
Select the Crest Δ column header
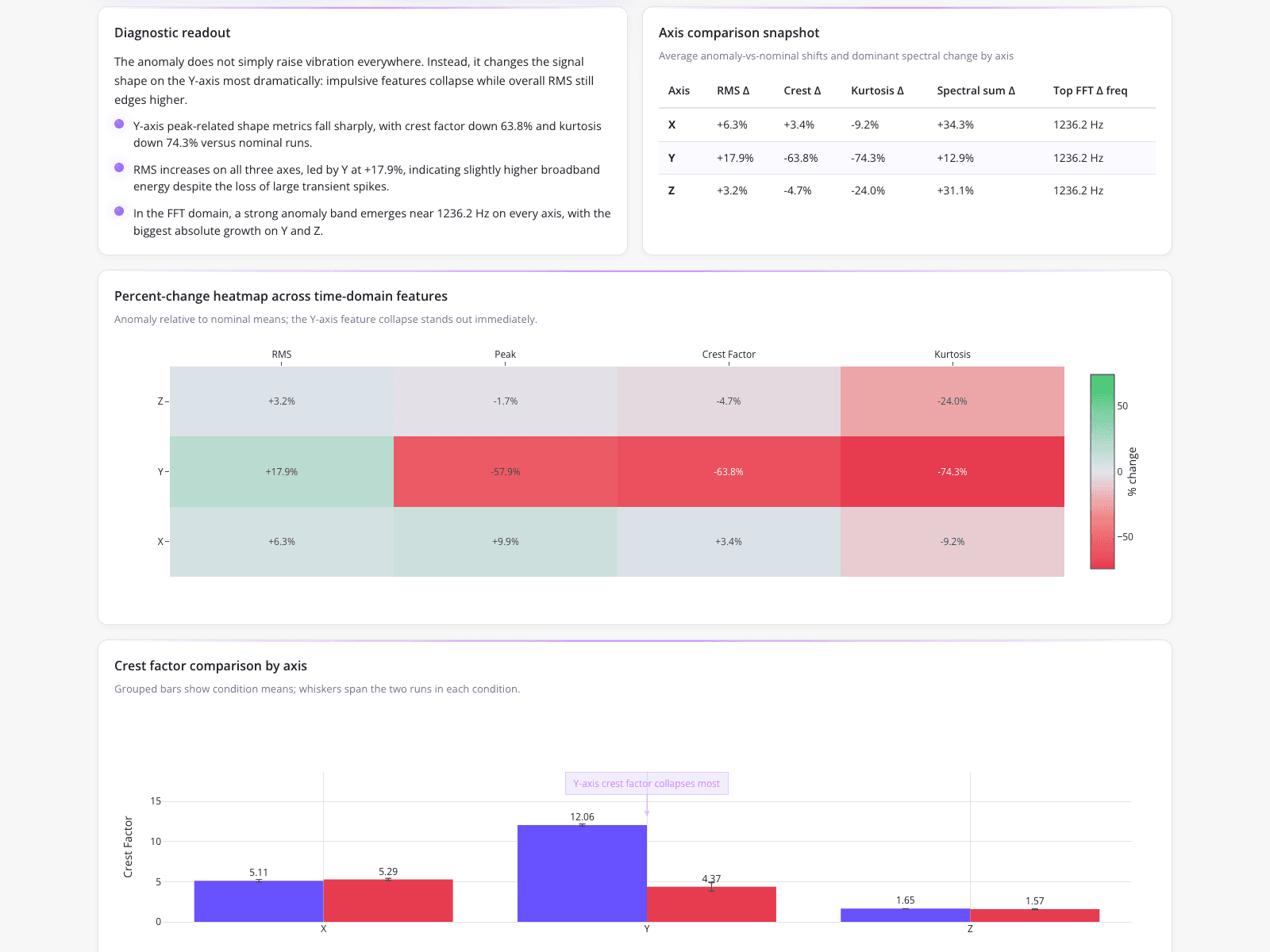[802, 90]
